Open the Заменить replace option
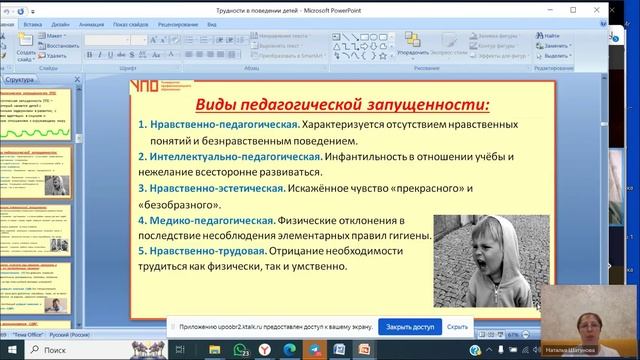The width and height of the screenshot is (640, 360). (554, 46)
